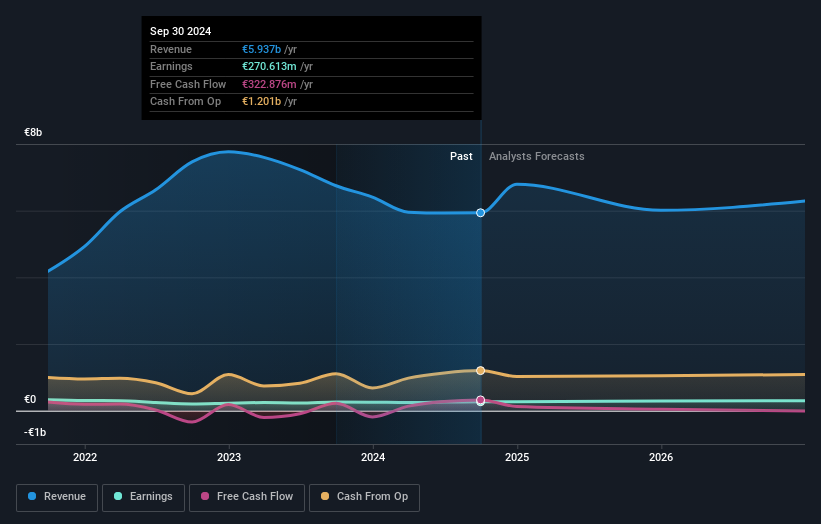Click the 2026 x-axis label
821x524 pixels.
(661, 457)
